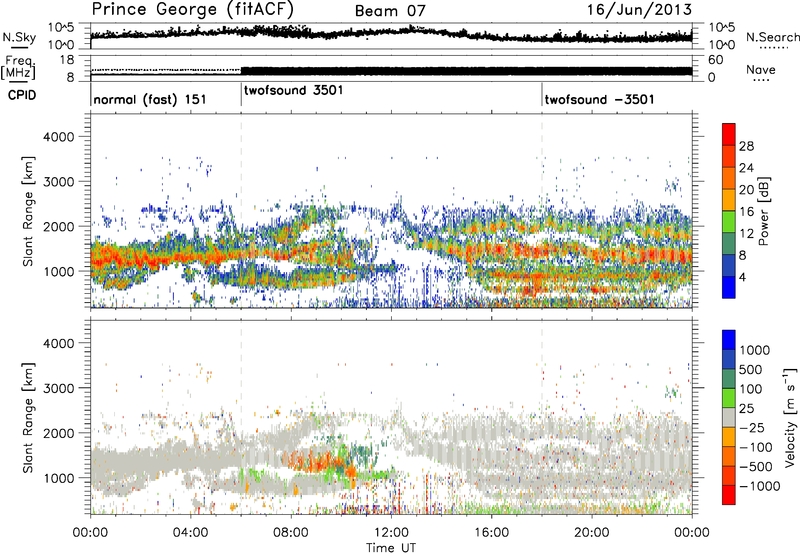Click the 'Freq. [MHz]' axis label
The height and width of the screenshot is (554, 800).
coord(18,68)
